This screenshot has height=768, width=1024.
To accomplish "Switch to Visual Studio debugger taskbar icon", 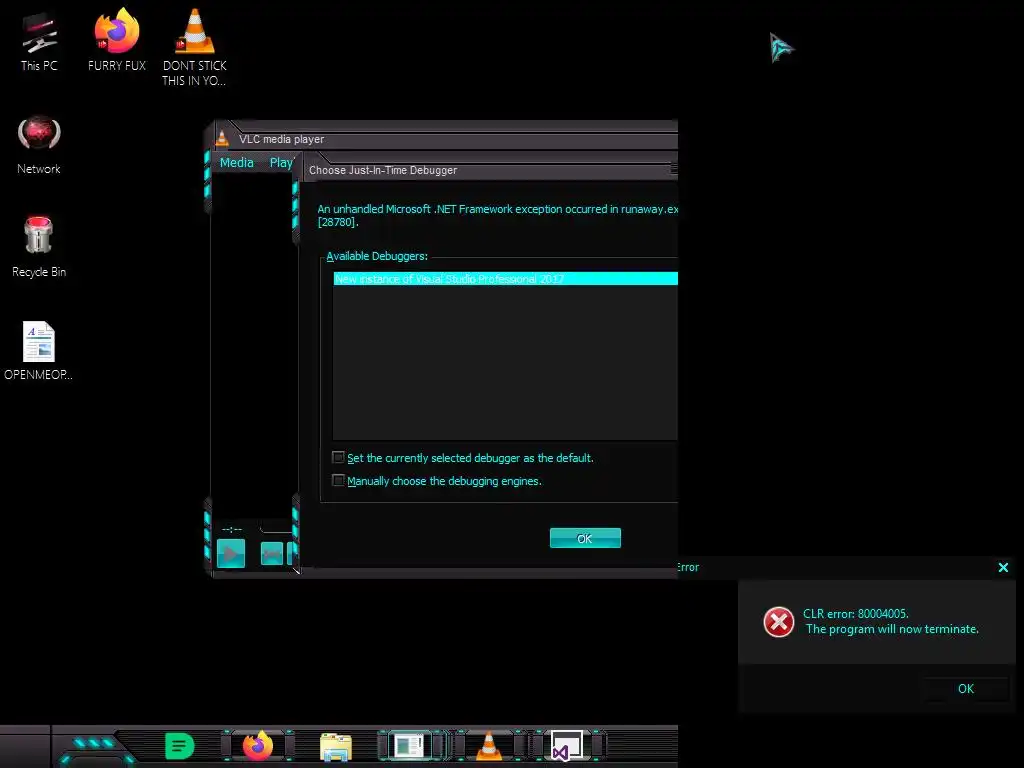I will click(566, 746).
